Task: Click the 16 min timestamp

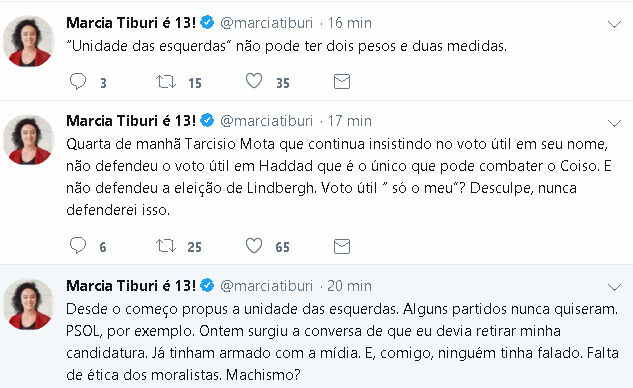Action: click(349, 23)
